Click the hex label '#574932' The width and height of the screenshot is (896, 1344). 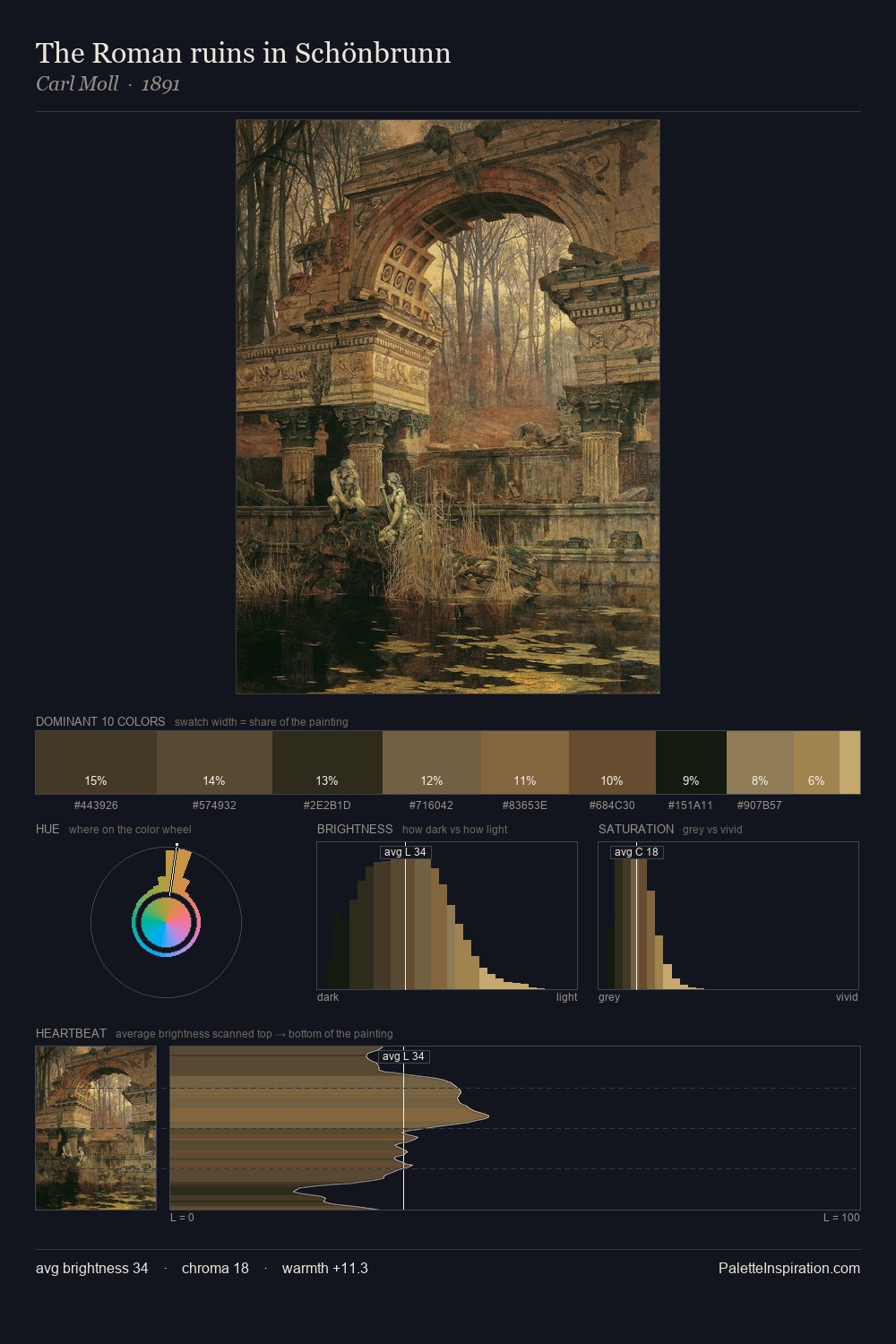[x=214, y=805]
